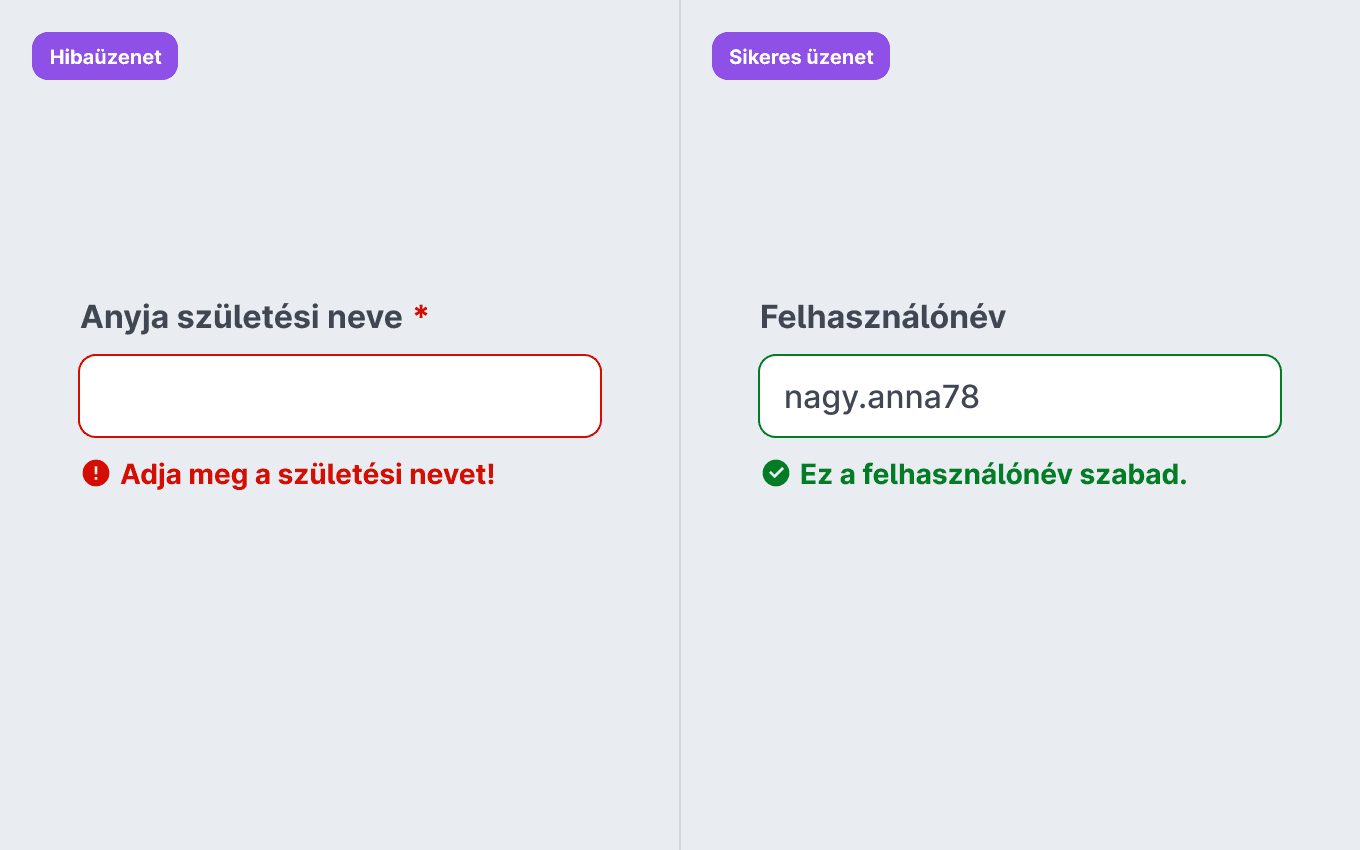Screen dimensions: 1360x850
Task: Select the Hibaüzenet purple badge
Action: [105, 56]
